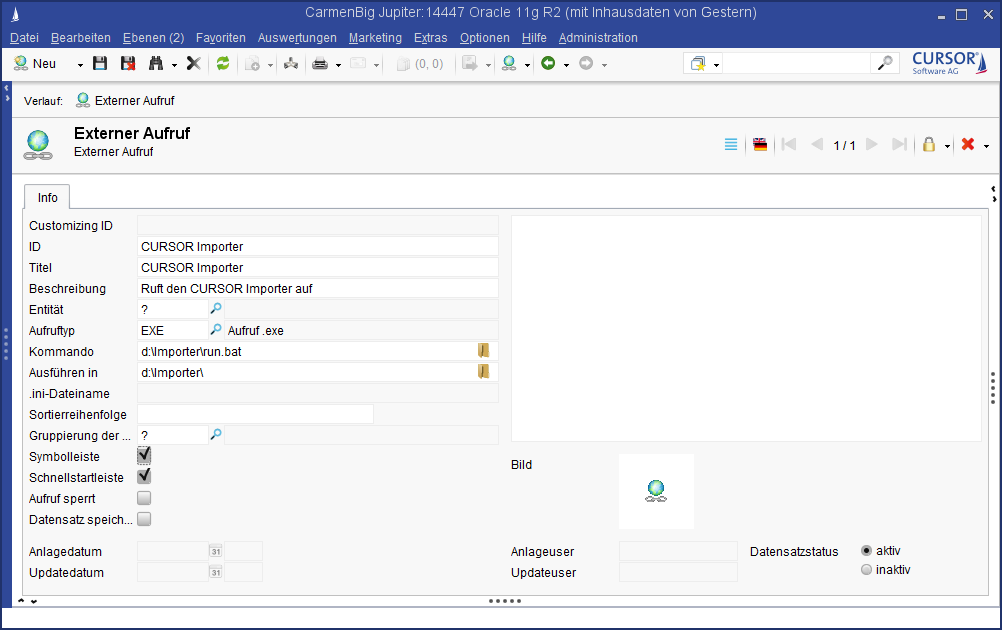This screenshot has height=630, width=1002.
Task: Click the Neu button in toolbar
Action: tap(35, 64)
